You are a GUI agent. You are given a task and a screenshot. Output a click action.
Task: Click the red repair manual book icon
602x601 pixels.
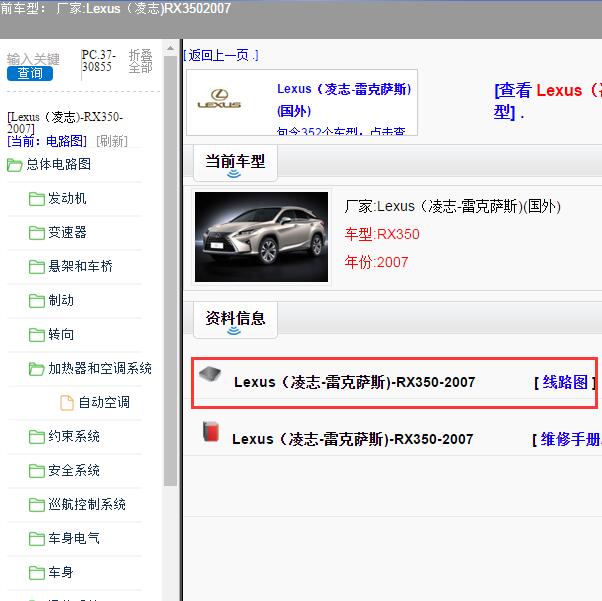coord(211,431)
